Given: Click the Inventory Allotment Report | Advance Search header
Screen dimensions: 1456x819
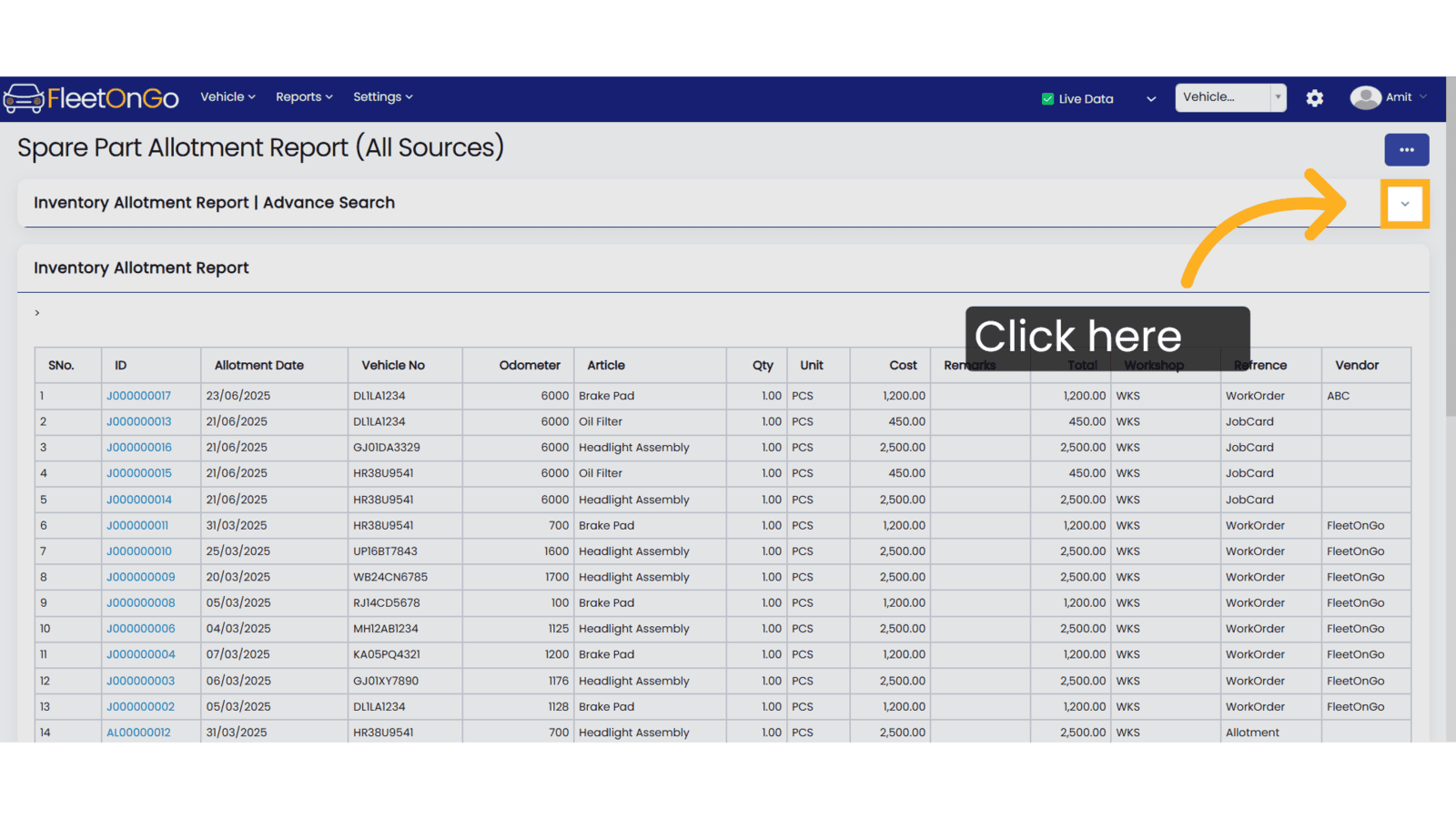Looking at the screenshot, I should [x=215, y=203].
